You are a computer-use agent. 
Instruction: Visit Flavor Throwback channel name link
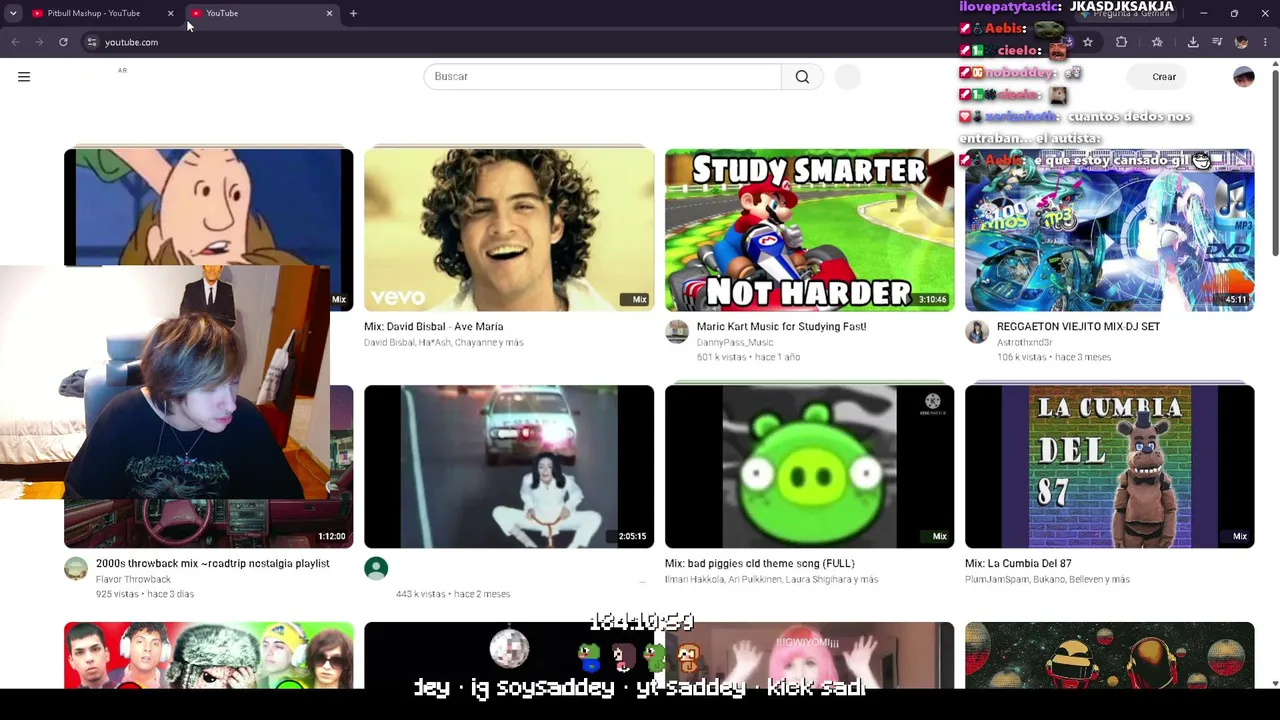tap(133, 580)
